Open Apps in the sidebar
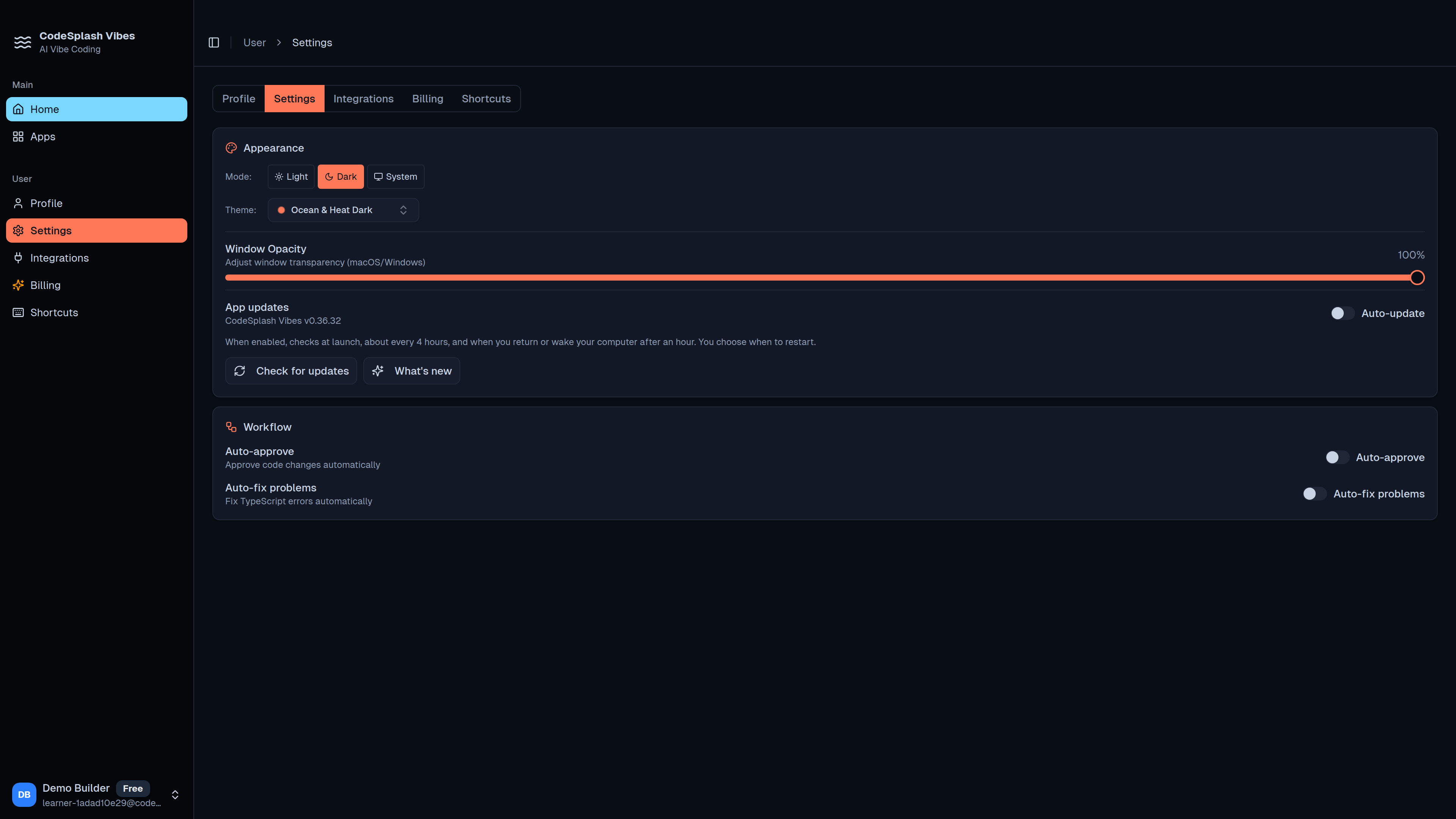 click(97, 136)
